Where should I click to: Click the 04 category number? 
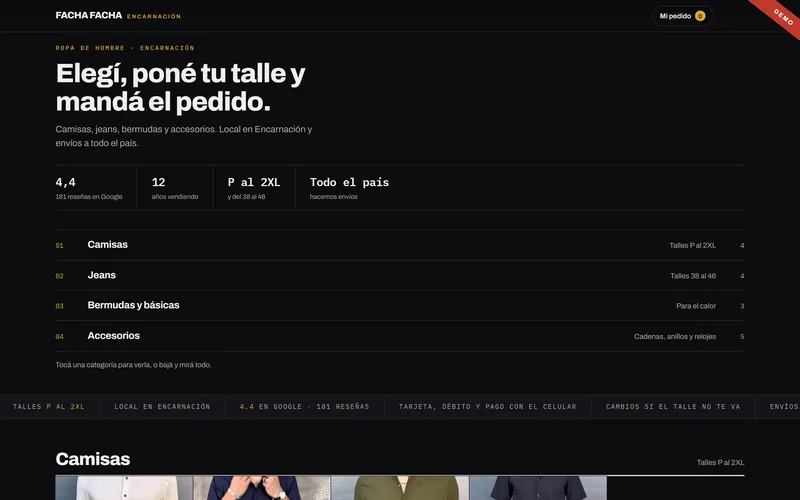click(60, 337)
